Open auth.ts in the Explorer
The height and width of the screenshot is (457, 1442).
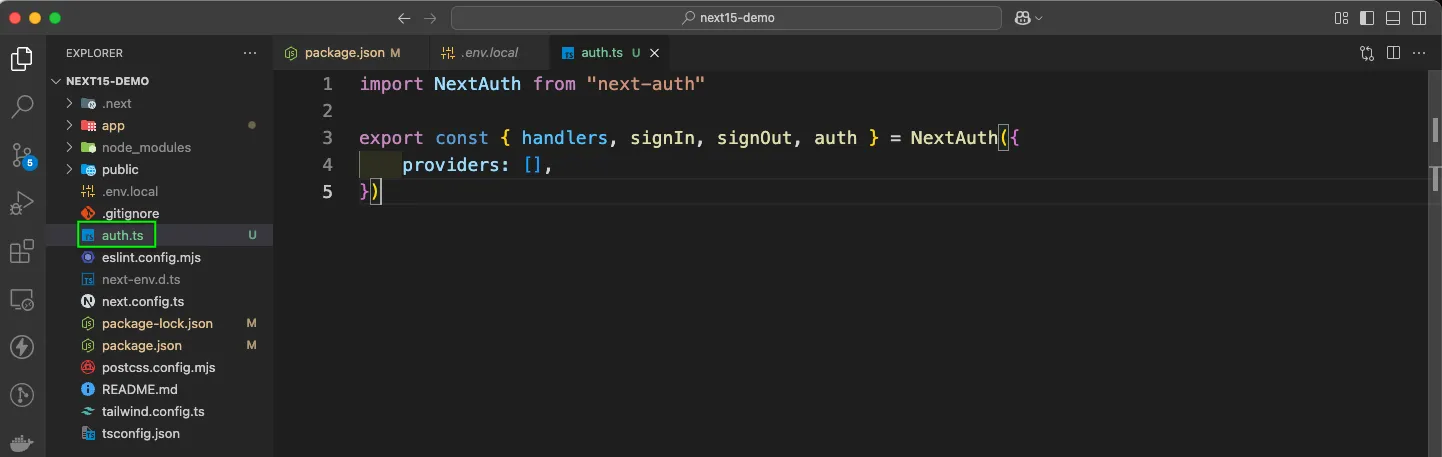[x=160, y=235]
